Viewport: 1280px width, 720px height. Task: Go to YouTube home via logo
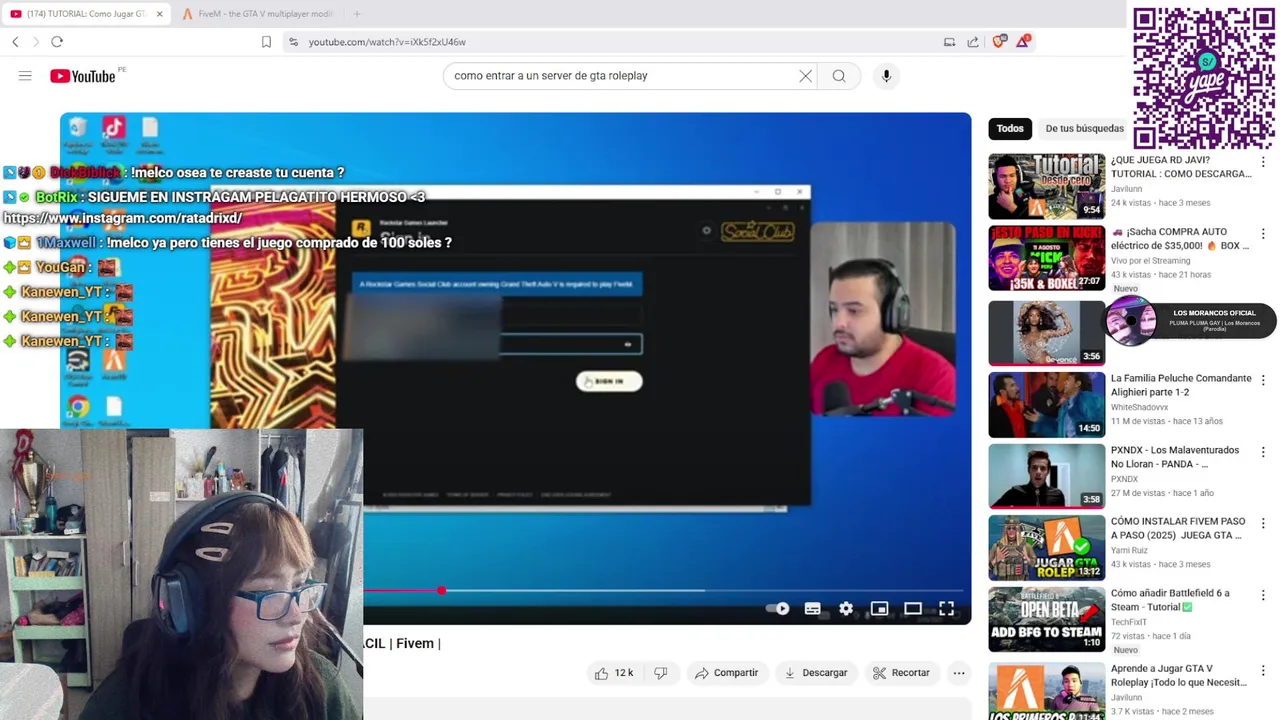[83, 76]
